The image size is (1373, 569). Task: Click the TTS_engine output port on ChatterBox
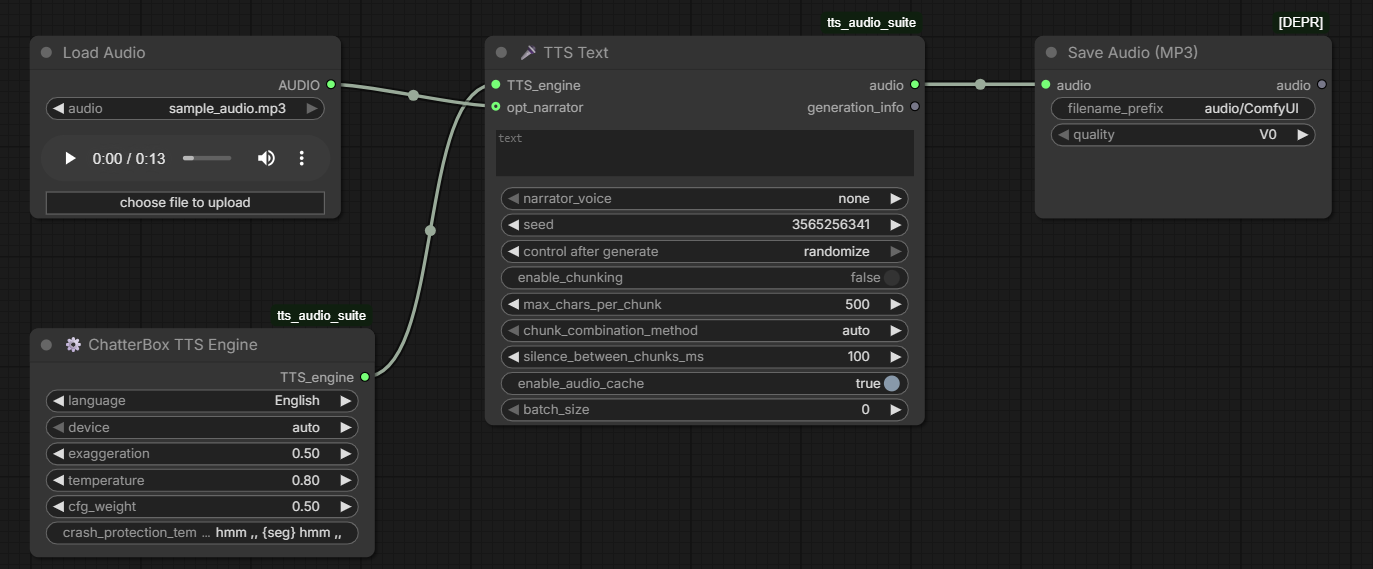pos(365,377)
